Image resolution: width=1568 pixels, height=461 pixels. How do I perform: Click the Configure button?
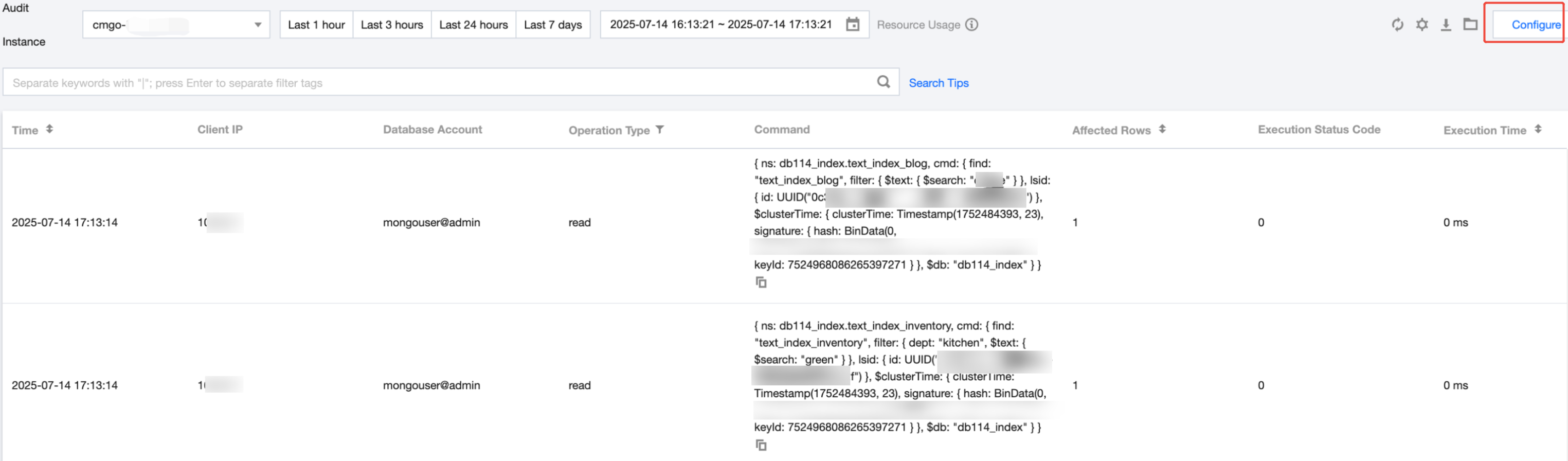point(1535,25)
